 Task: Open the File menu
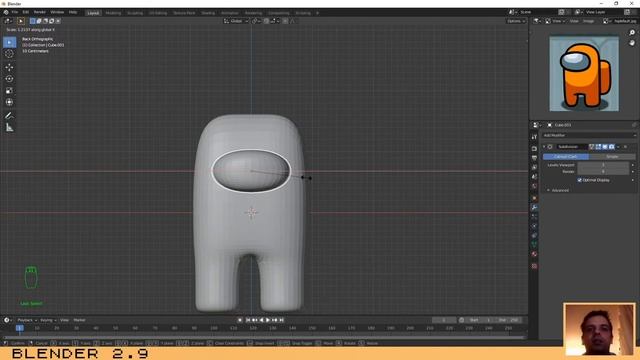(15, 12)
